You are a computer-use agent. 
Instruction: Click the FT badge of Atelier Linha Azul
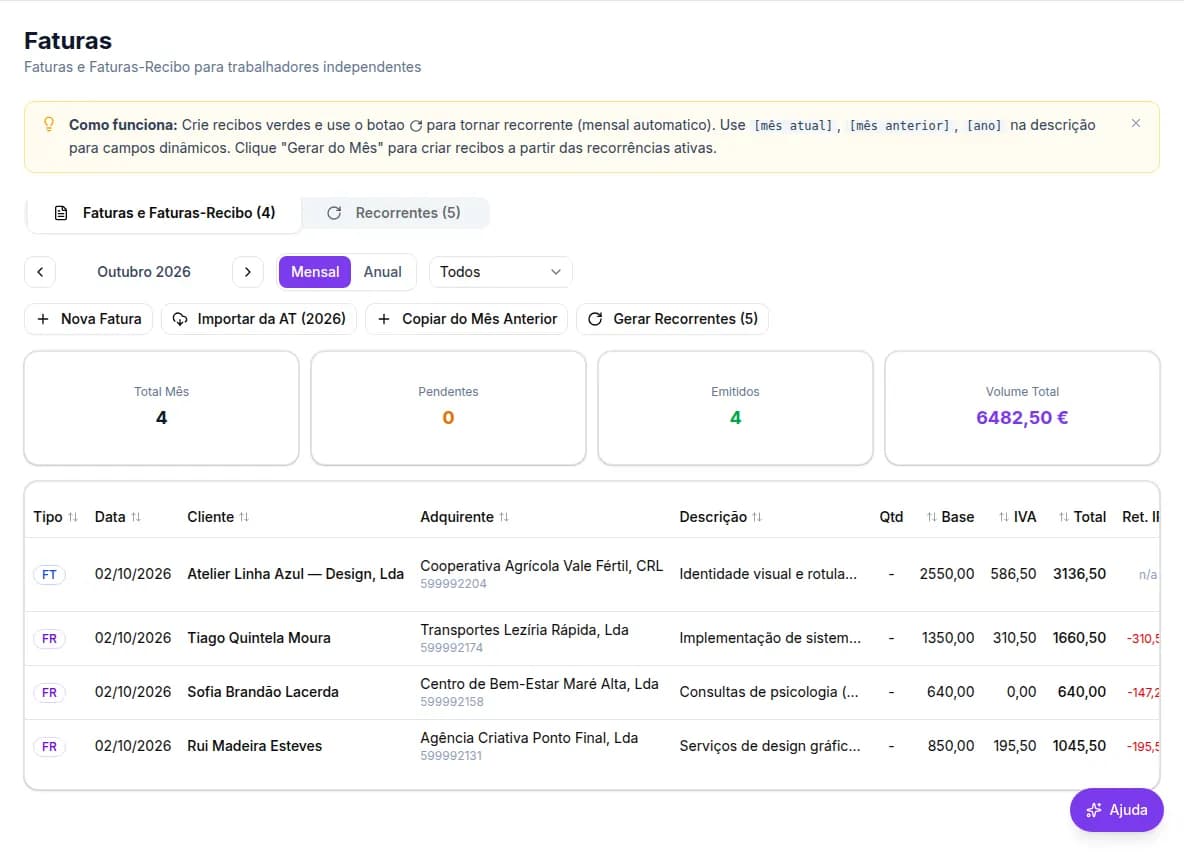click(x=49, y=575)
